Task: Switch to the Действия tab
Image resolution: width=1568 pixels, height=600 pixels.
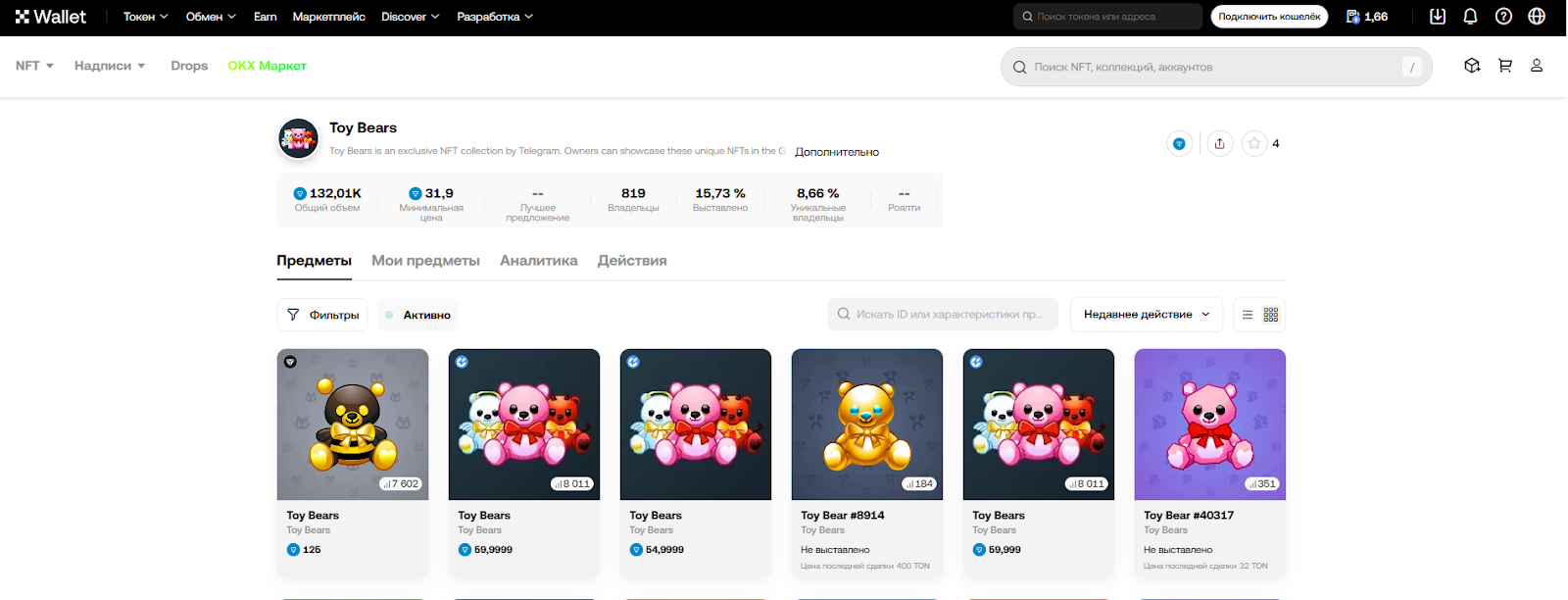Action: (x=632, y=261)
